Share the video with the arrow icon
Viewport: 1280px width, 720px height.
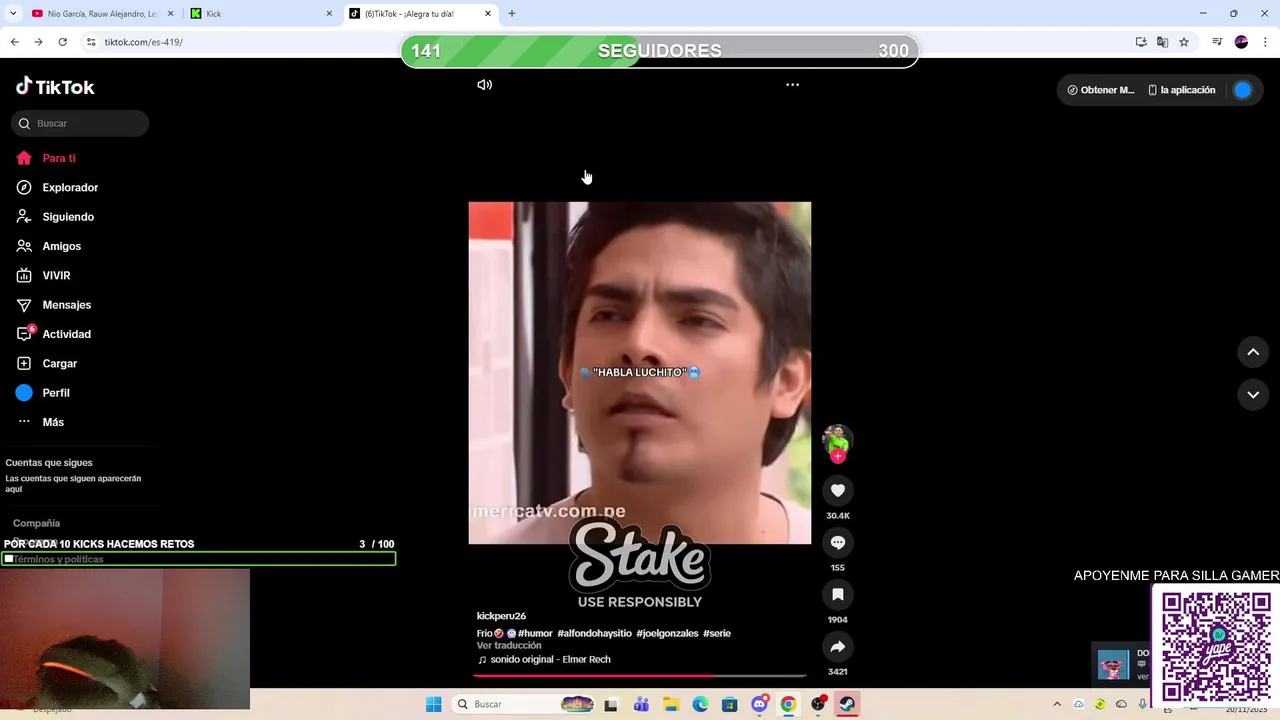click(838, 646)
